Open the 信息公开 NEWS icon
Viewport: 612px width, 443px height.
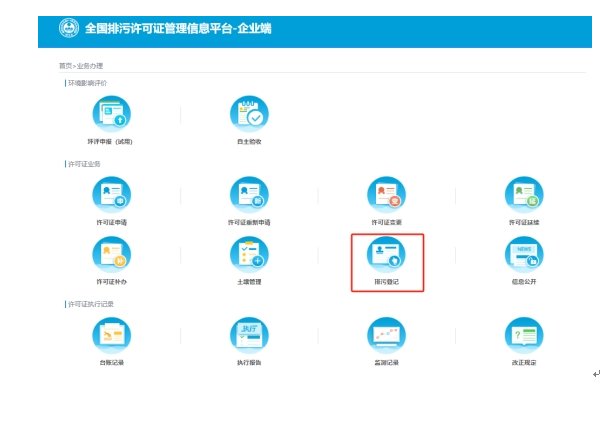click(524, 254)
